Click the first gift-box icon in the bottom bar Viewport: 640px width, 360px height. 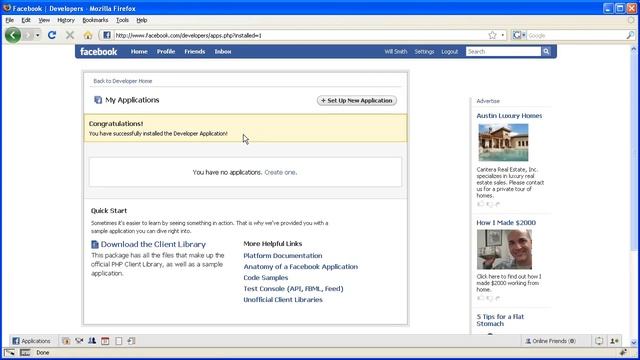point(66,341)
